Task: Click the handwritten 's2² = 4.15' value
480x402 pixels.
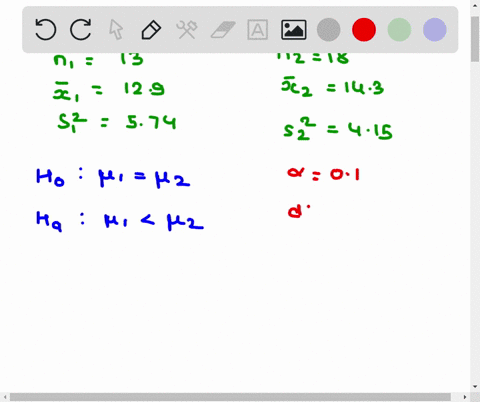Action: point(338,129)
